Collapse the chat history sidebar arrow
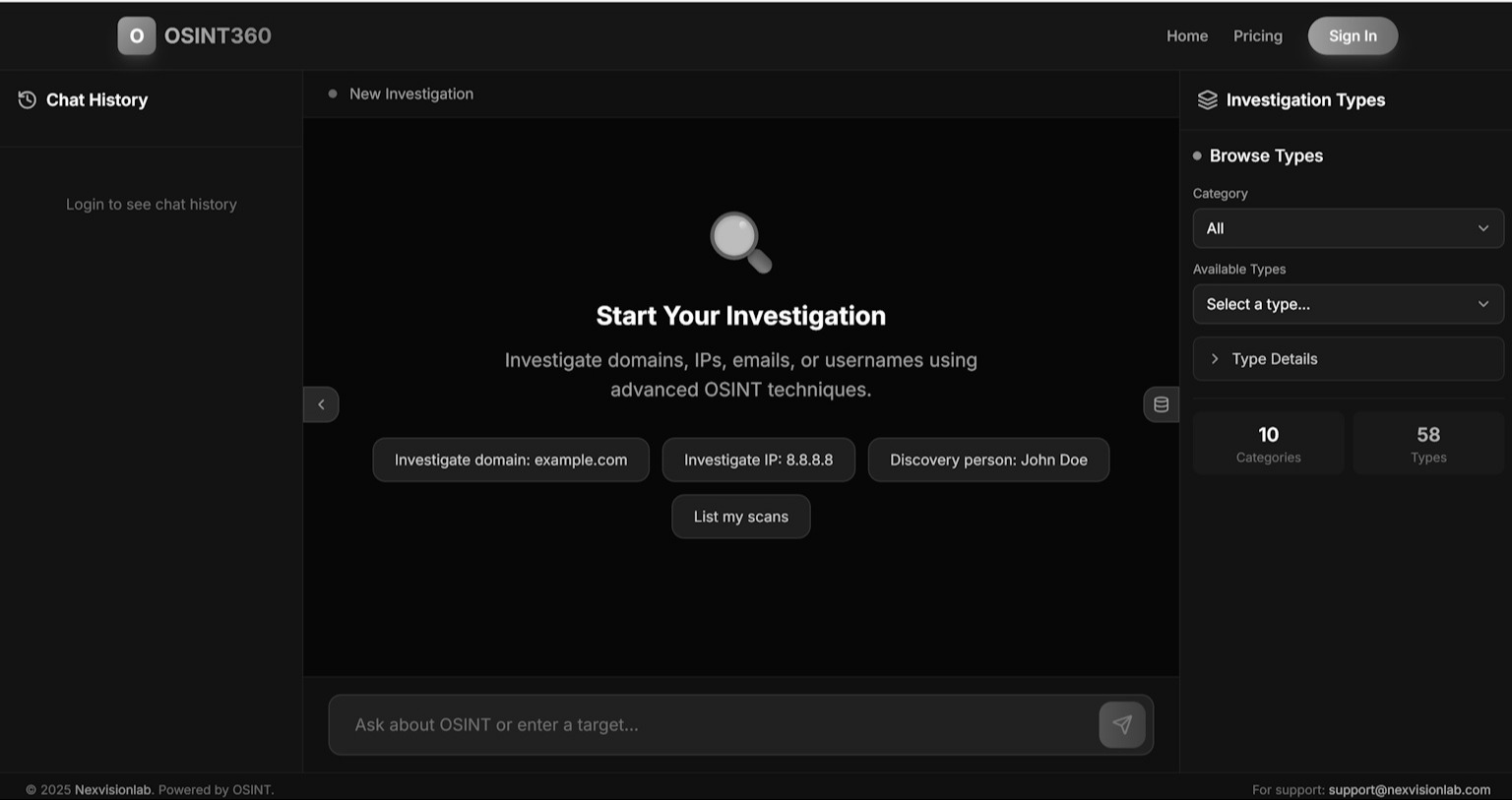This screenshot has width=1512, height=800. tap(321, 404)
